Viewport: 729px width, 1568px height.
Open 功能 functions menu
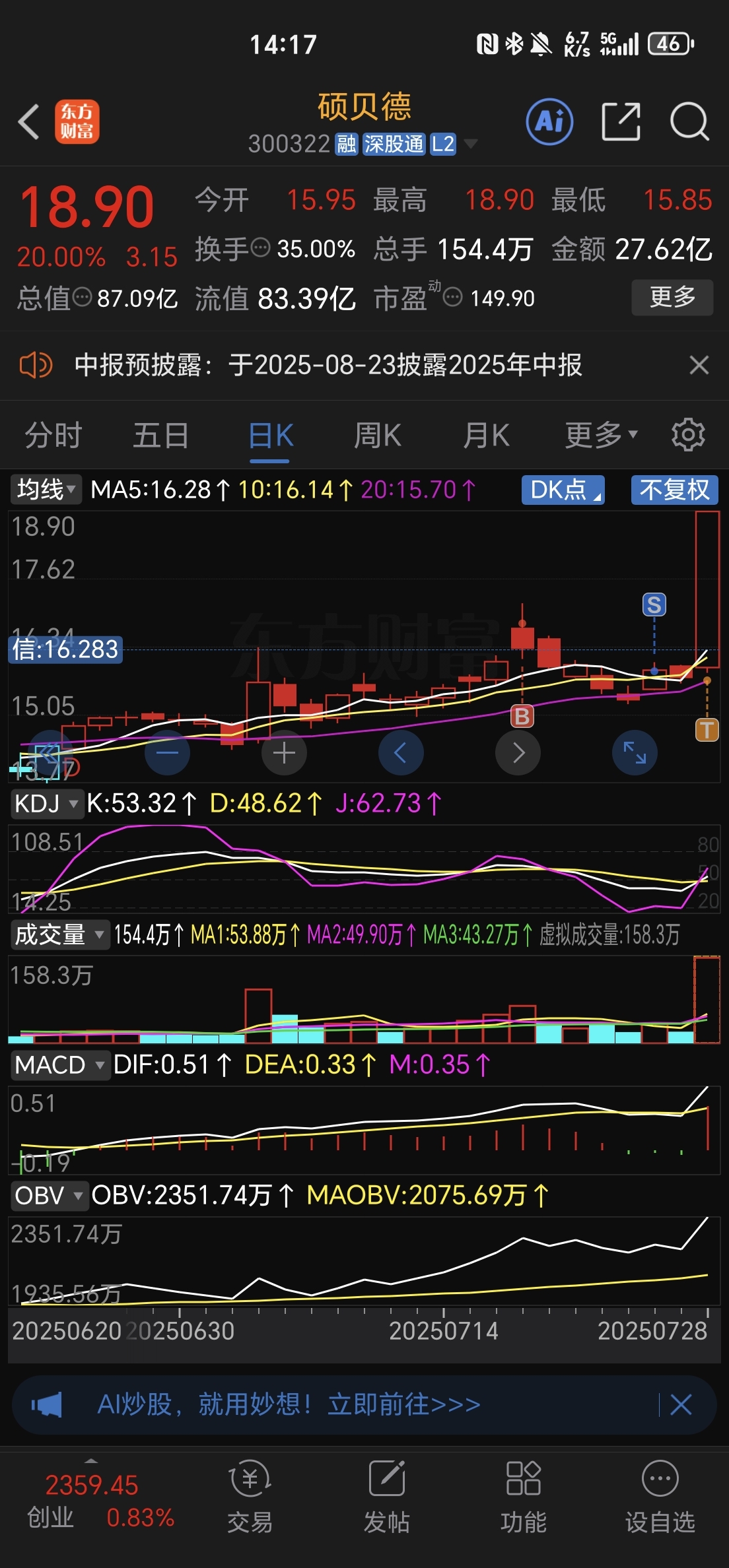[x=523, y=1497]
